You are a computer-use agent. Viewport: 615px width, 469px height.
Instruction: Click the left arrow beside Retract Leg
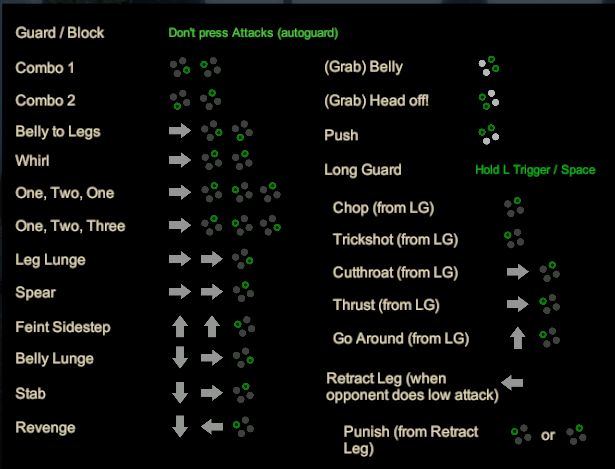pos(512,382)
